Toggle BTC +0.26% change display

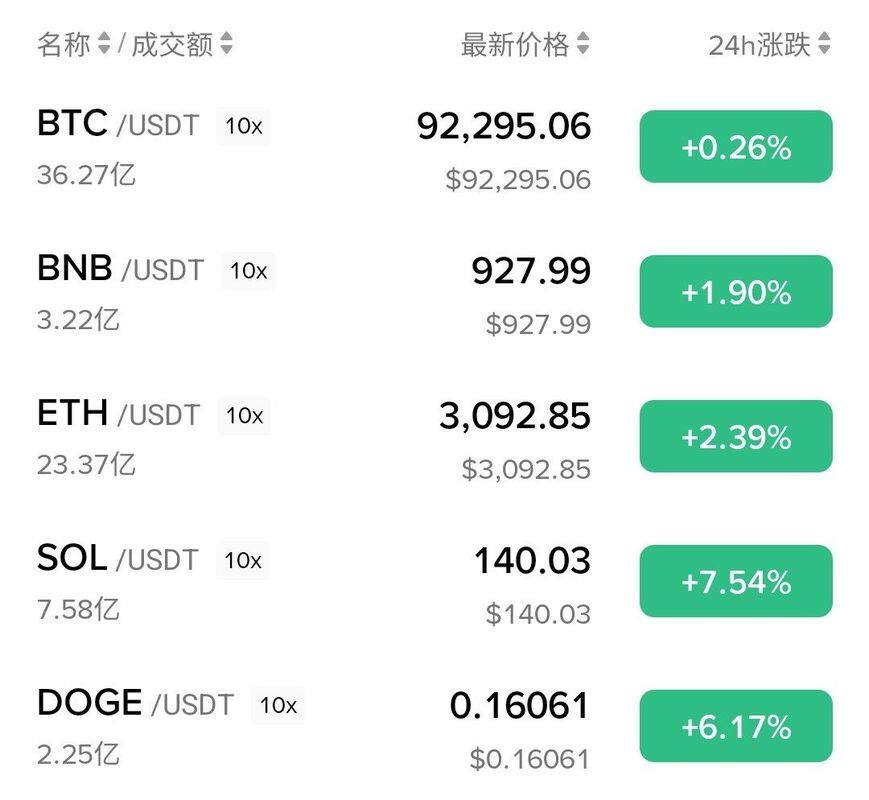[736, 147]
